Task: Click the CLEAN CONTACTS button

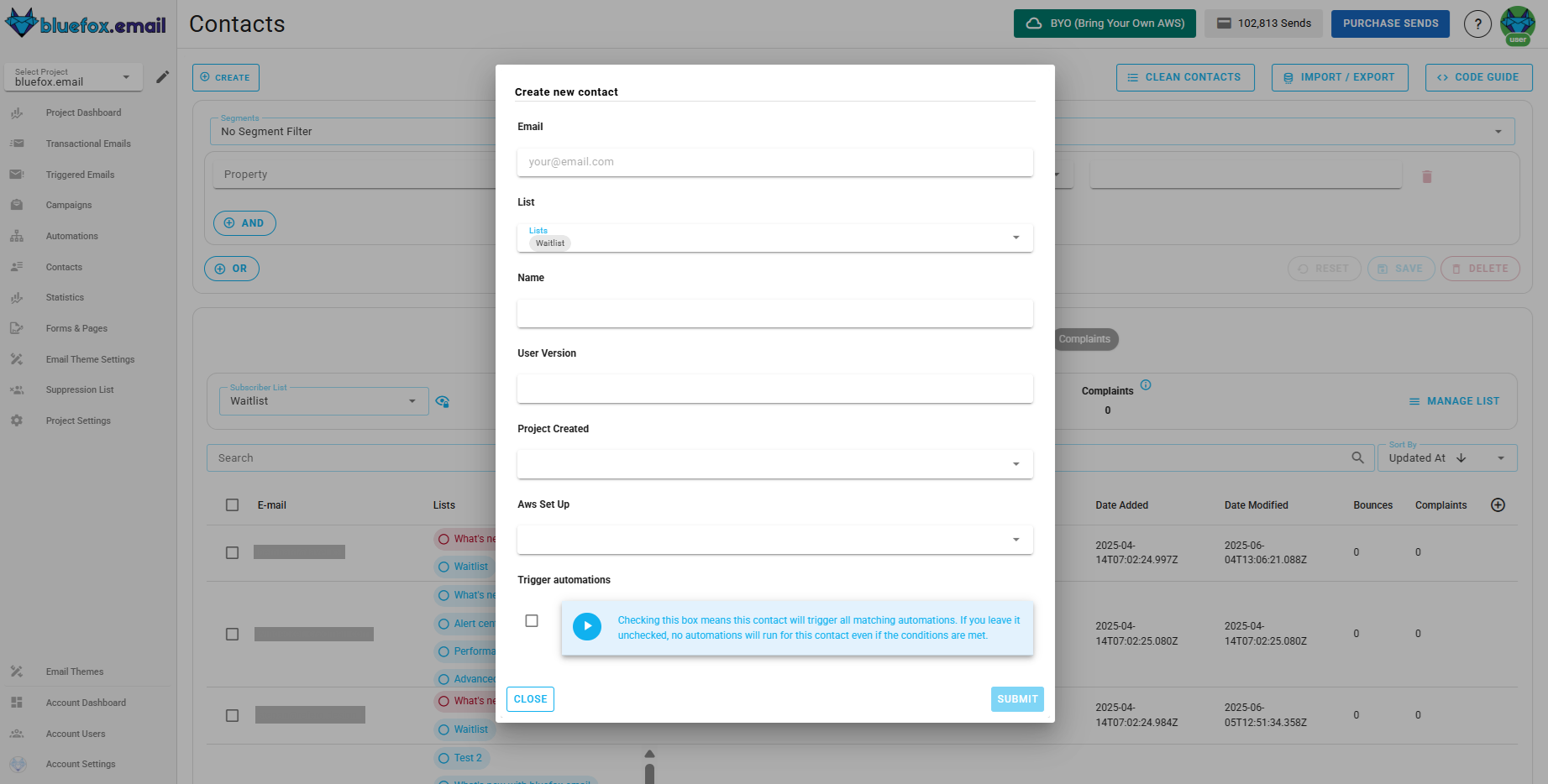Action: click(x=1185, y=76)
